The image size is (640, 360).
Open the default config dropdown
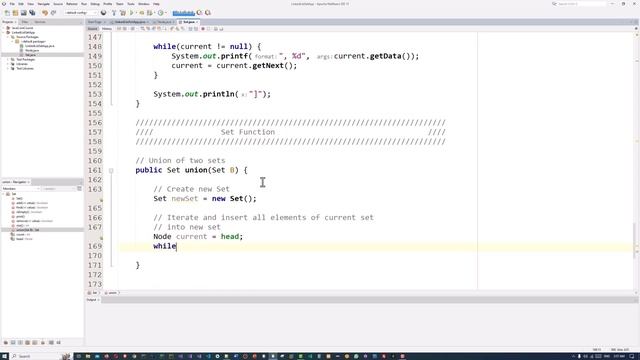click(81, 13)
